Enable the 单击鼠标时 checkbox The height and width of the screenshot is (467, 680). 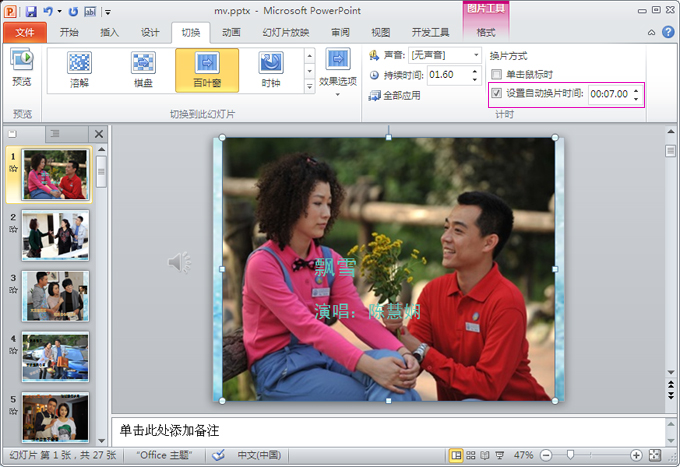(497, 75)
